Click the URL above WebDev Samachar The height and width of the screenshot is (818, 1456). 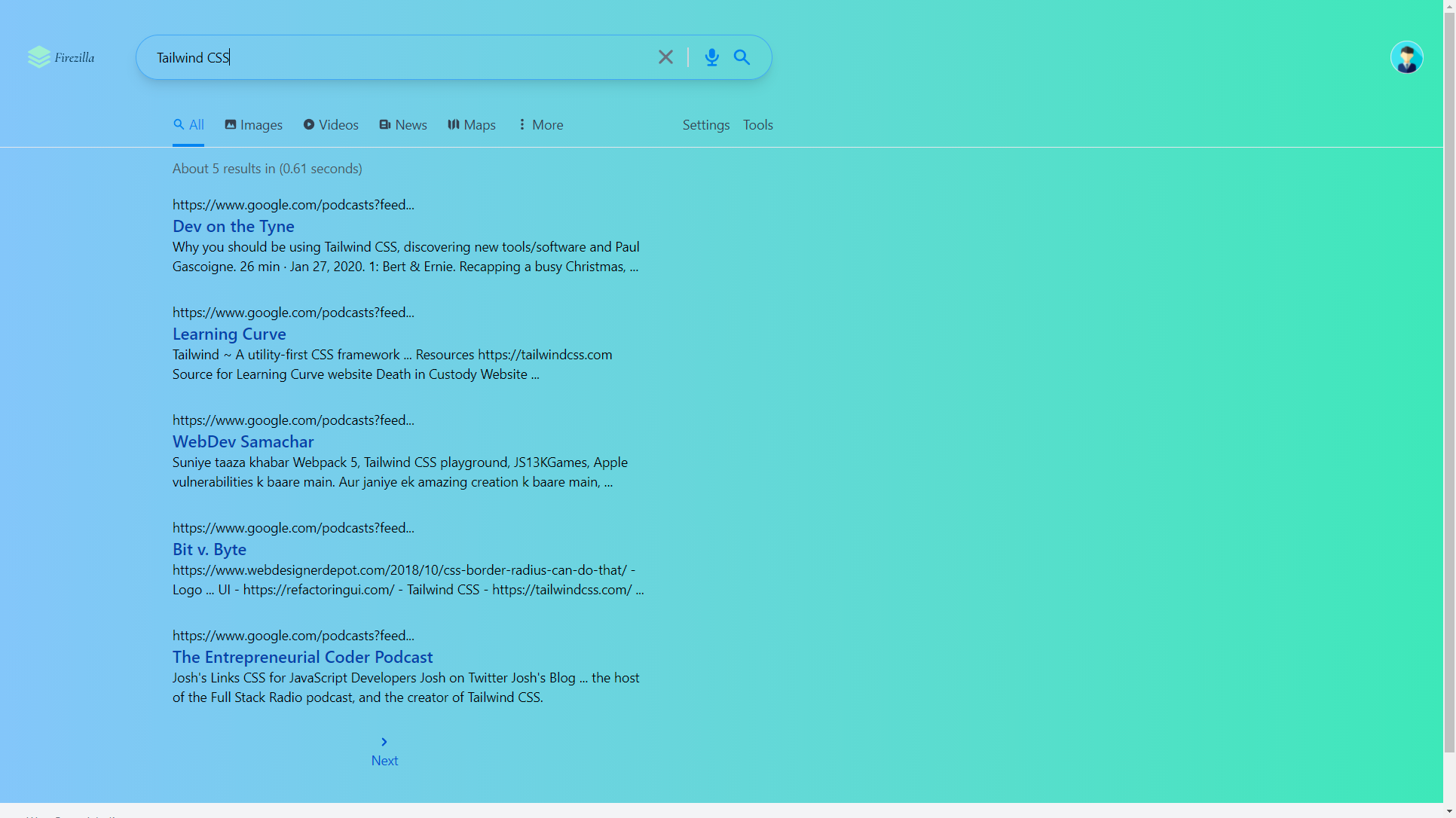click(x=293, y=420)
